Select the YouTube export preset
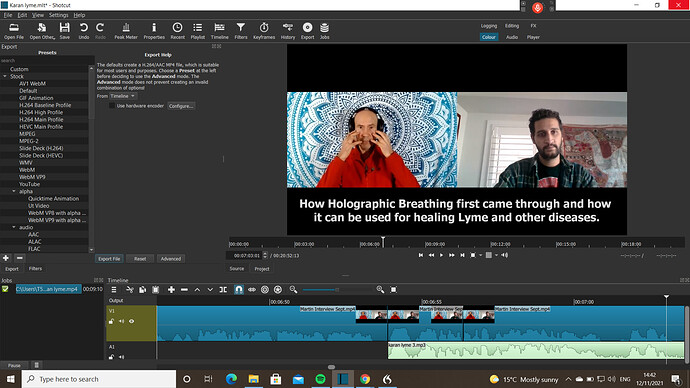 pos(29,184)
